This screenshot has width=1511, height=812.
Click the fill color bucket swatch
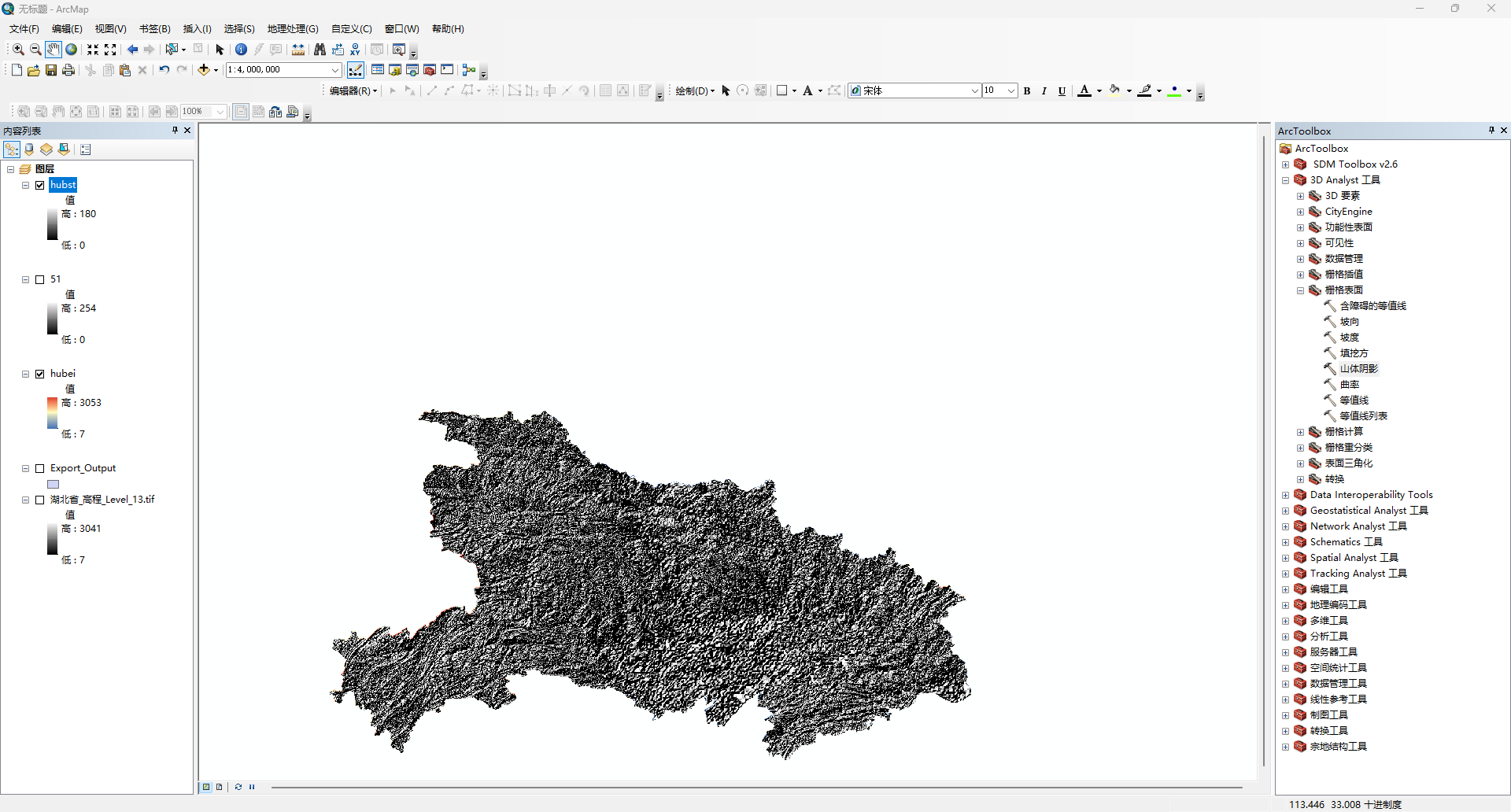(x=1114, y=91)
